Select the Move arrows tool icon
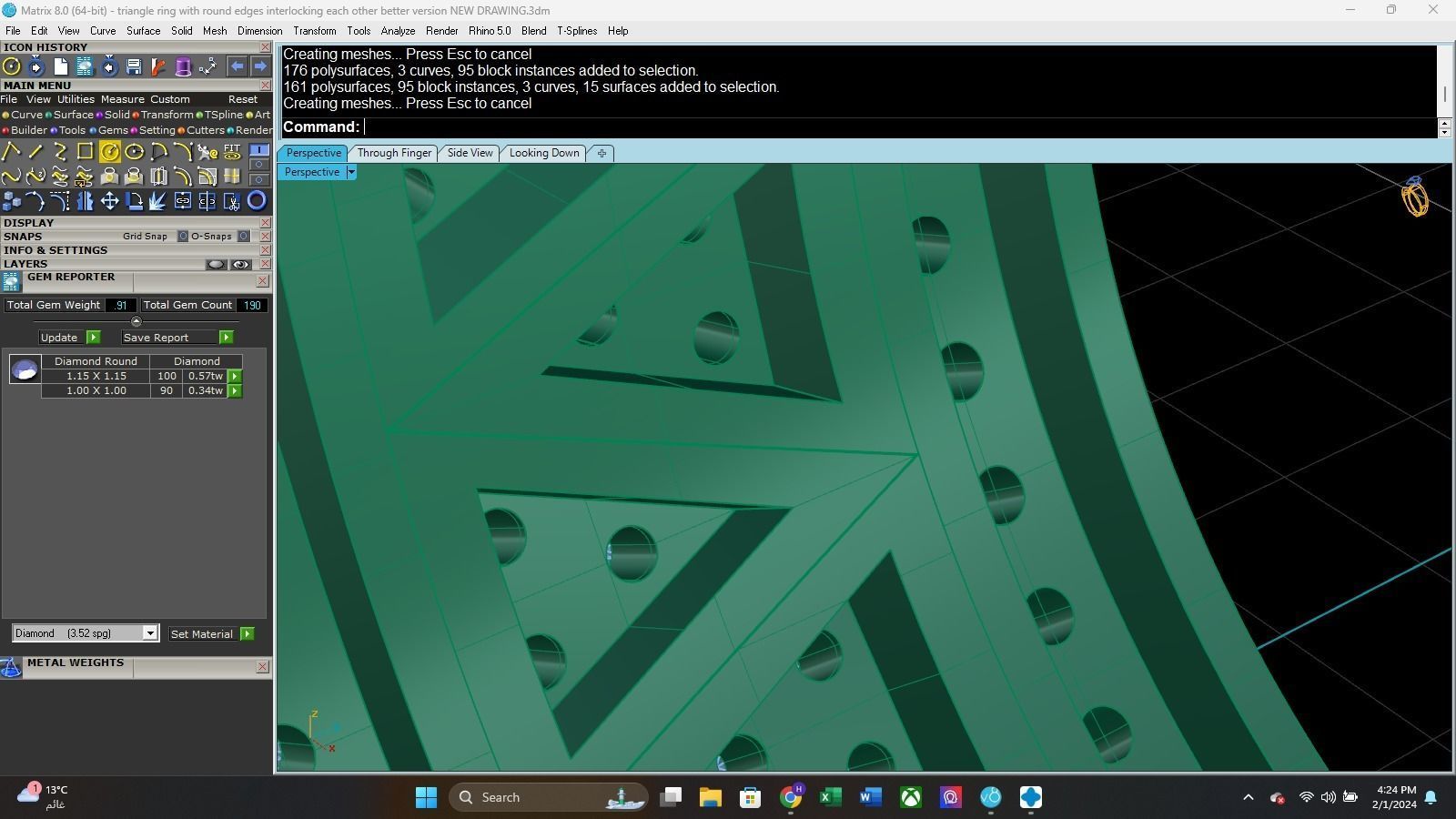This screenshot has width=1456, height=819. coord(109,200)
